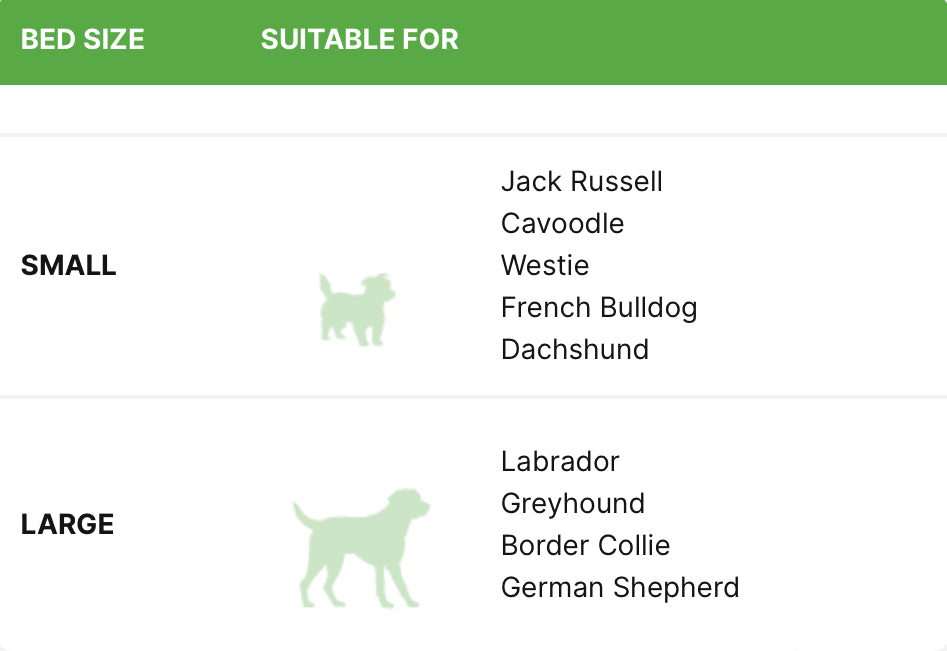The width and height of the screenshot is (947, 651).
Task: Click the Jack Russell breed text
Action: pyautogui.click(x=582, y=182)
